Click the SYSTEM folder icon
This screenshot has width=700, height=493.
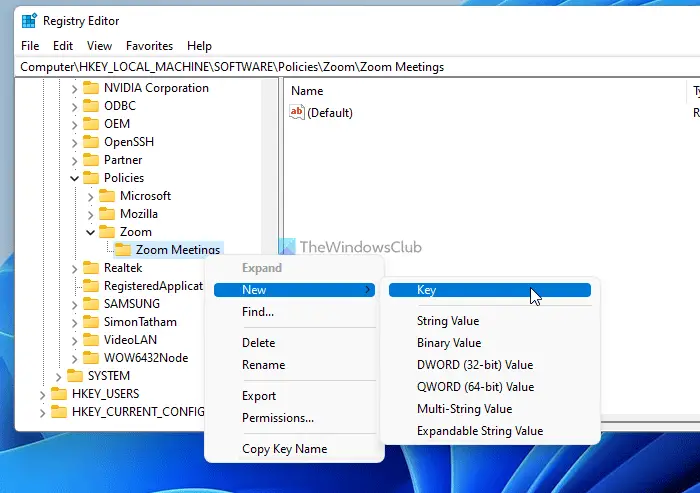coord(75,376)
